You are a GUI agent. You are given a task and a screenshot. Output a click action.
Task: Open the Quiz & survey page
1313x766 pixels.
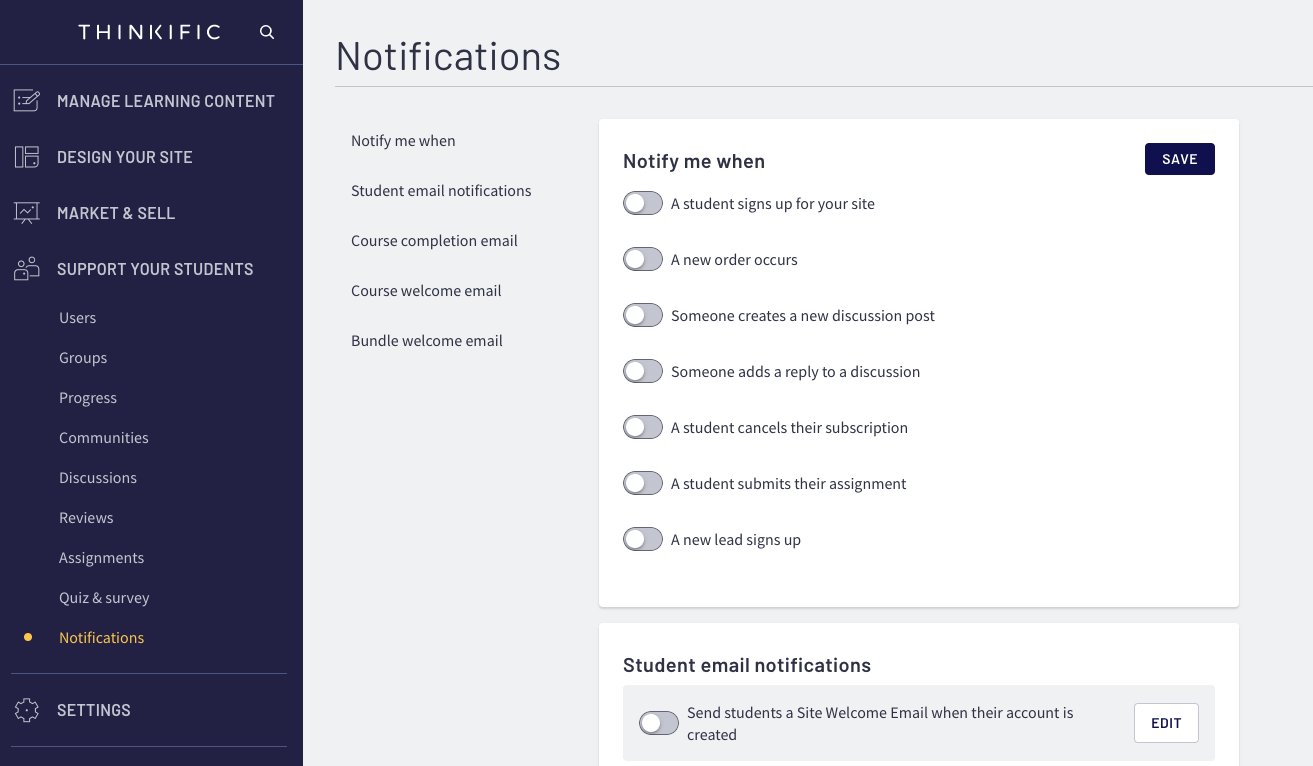pos(104,597)
